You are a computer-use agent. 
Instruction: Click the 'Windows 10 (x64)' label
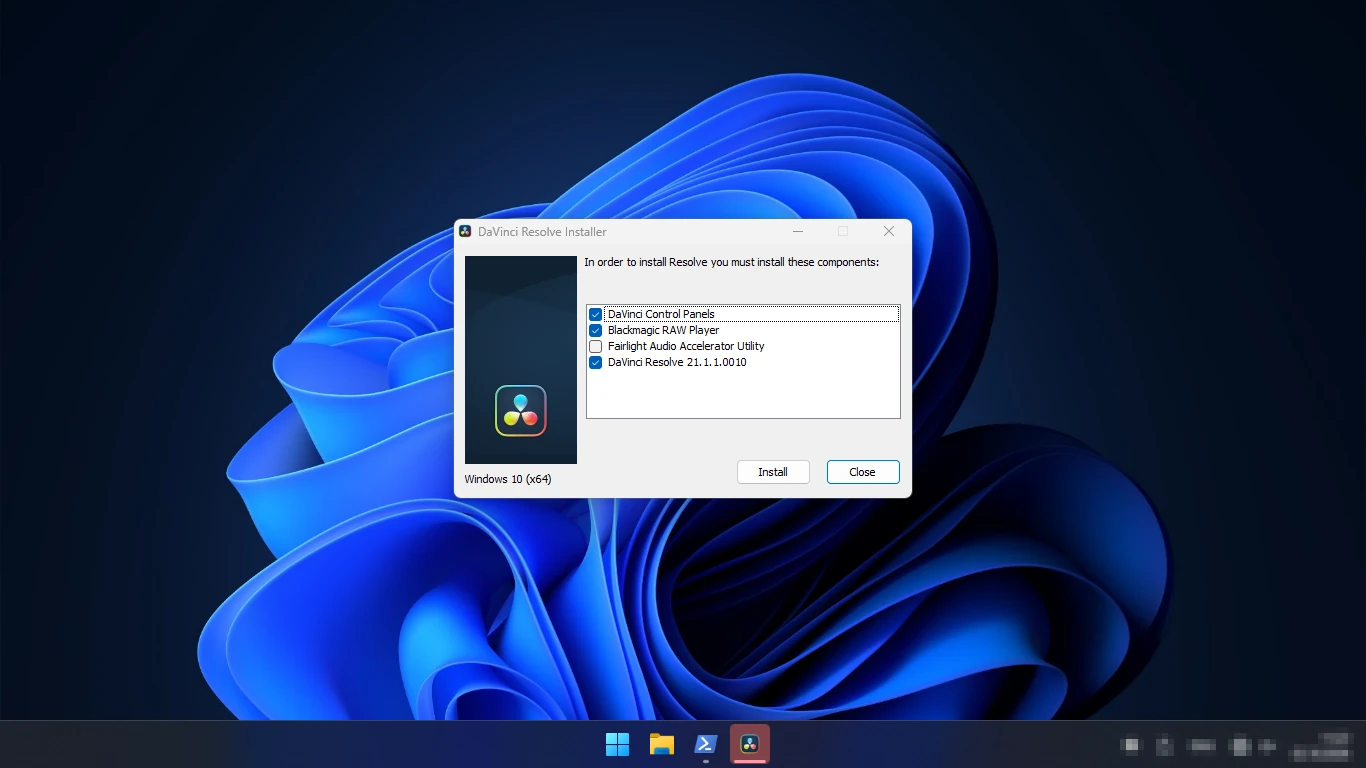[508, 479]
